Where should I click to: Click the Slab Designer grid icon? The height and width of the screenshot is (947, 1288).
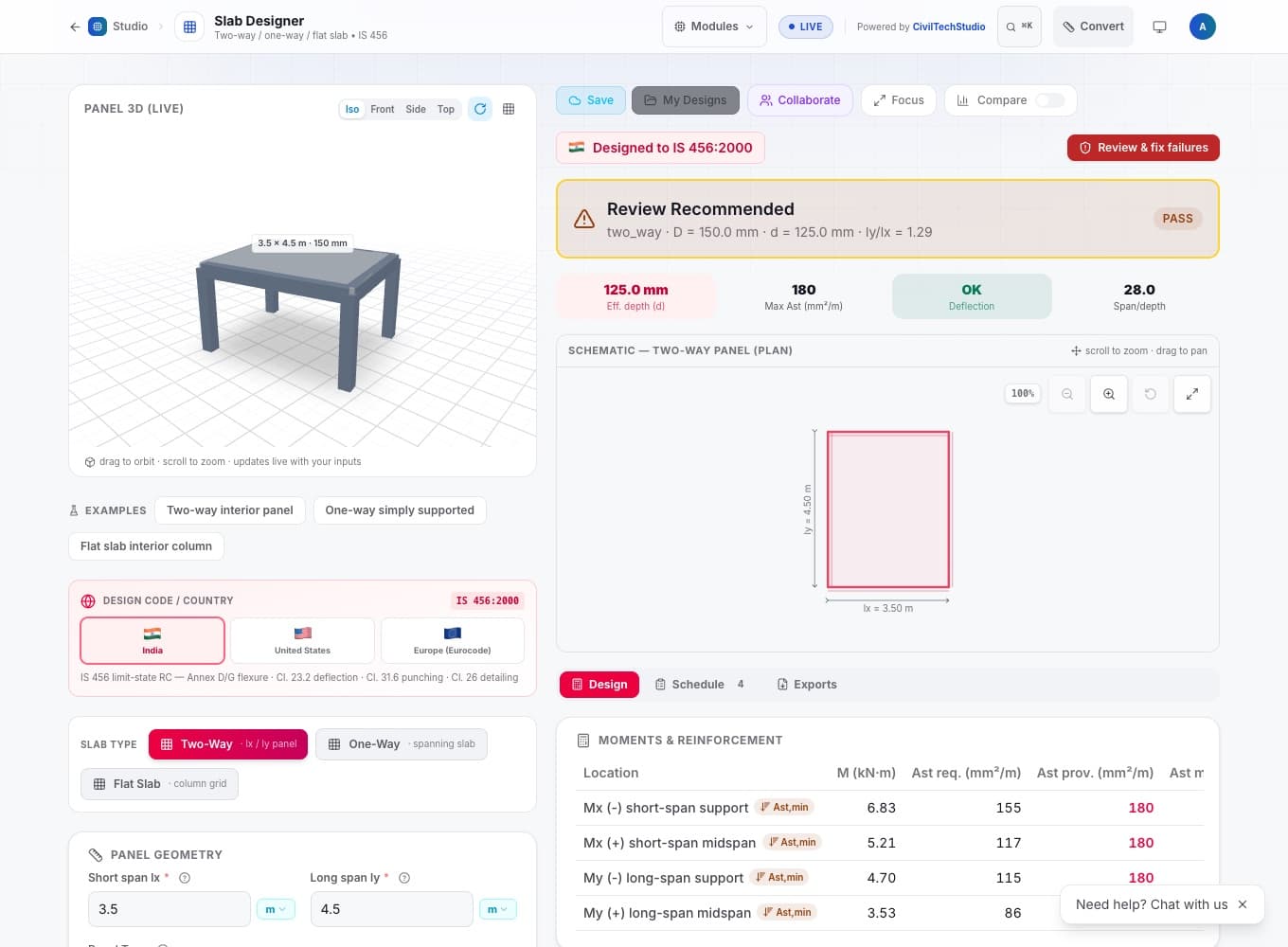[189, 27]
